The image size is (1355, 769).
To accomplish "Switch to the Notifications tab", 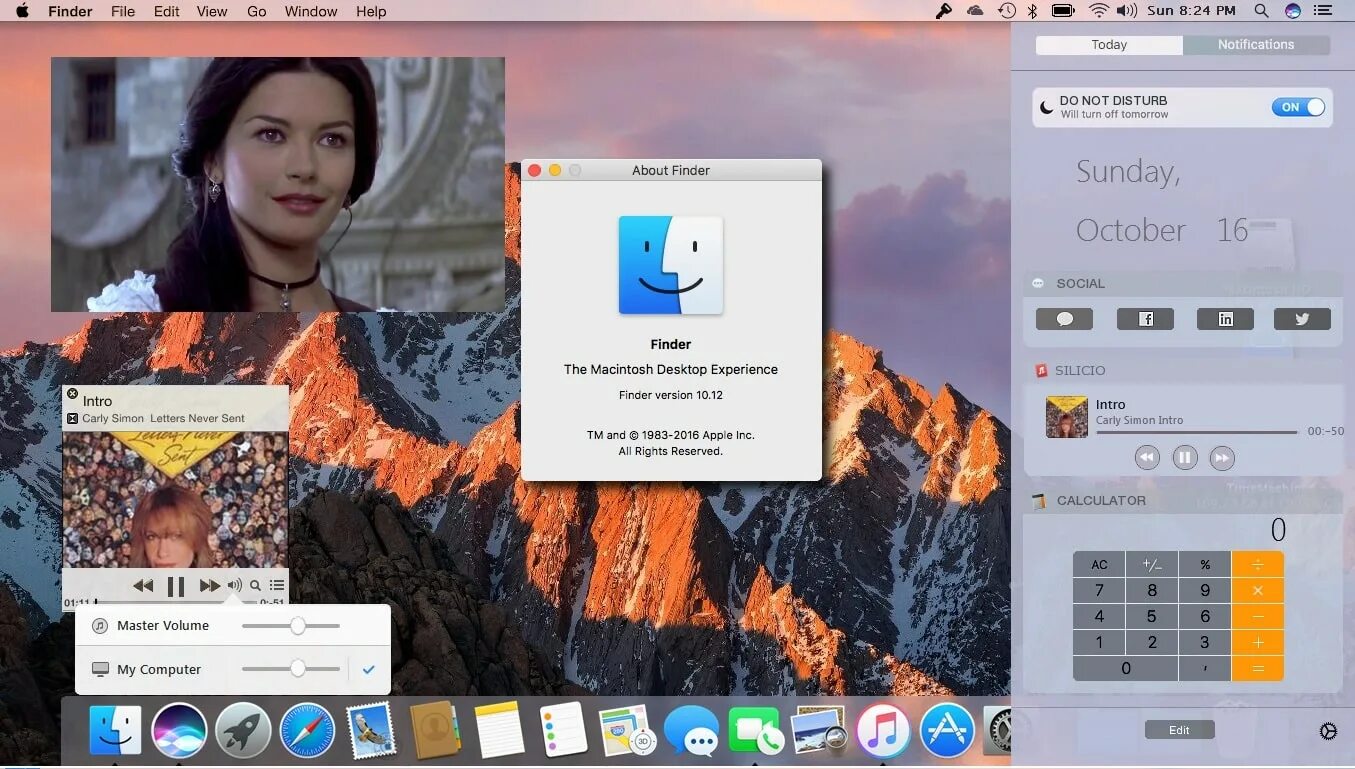I will click(x=1256, y=45).
